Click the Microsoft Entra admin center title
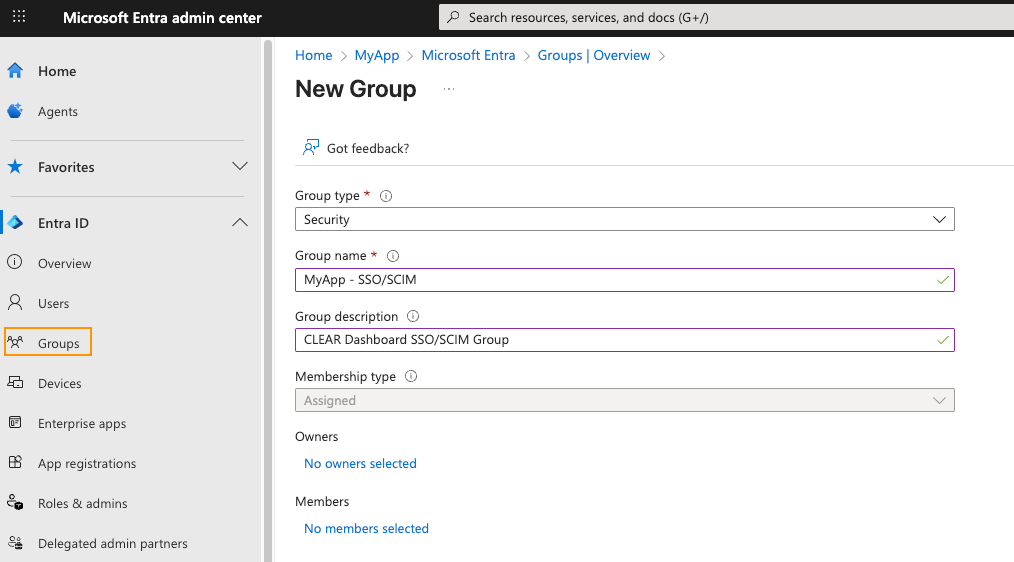 [x=162, y=17]
